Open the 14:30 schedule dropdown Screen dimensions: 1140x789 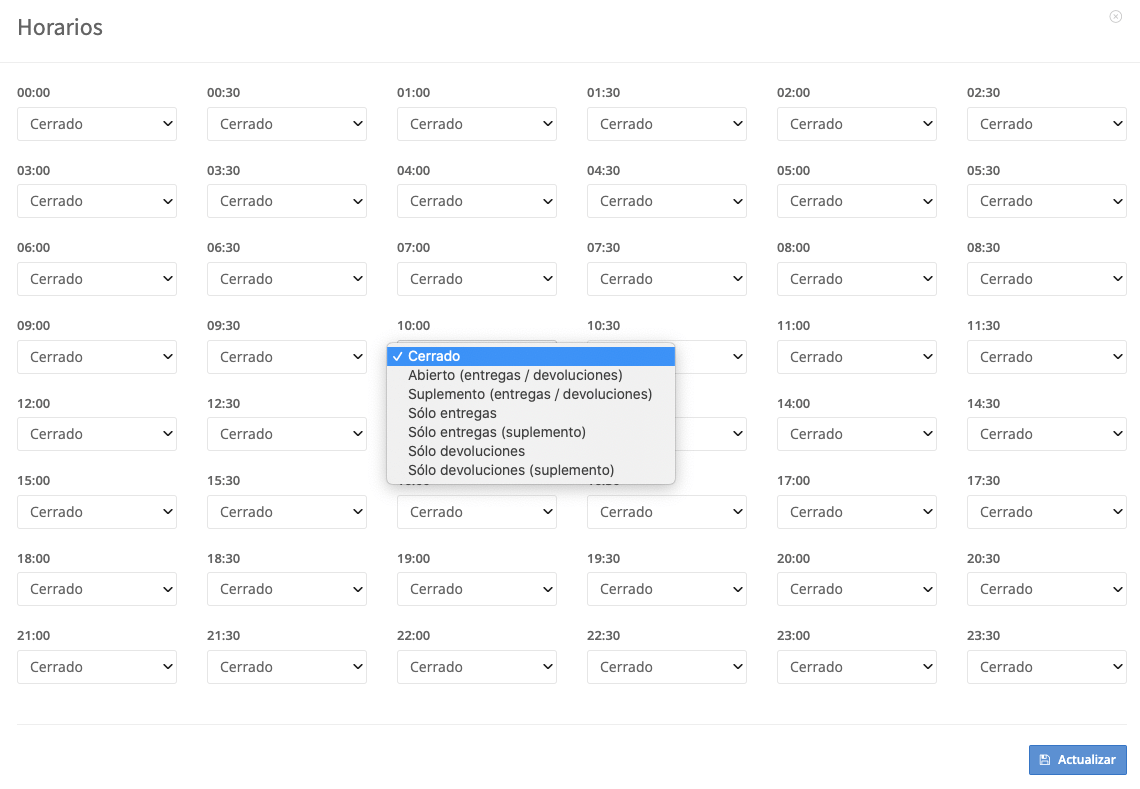pyautogui.click(x=1047, y=434)
